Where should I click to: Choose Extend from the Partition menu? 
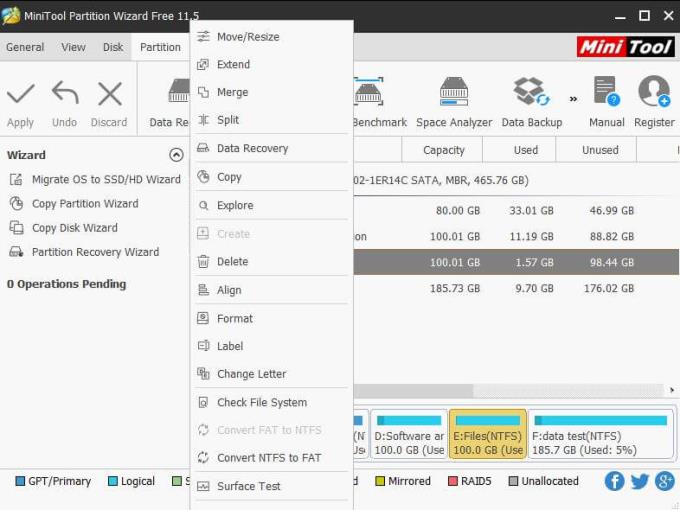point(271,65)
